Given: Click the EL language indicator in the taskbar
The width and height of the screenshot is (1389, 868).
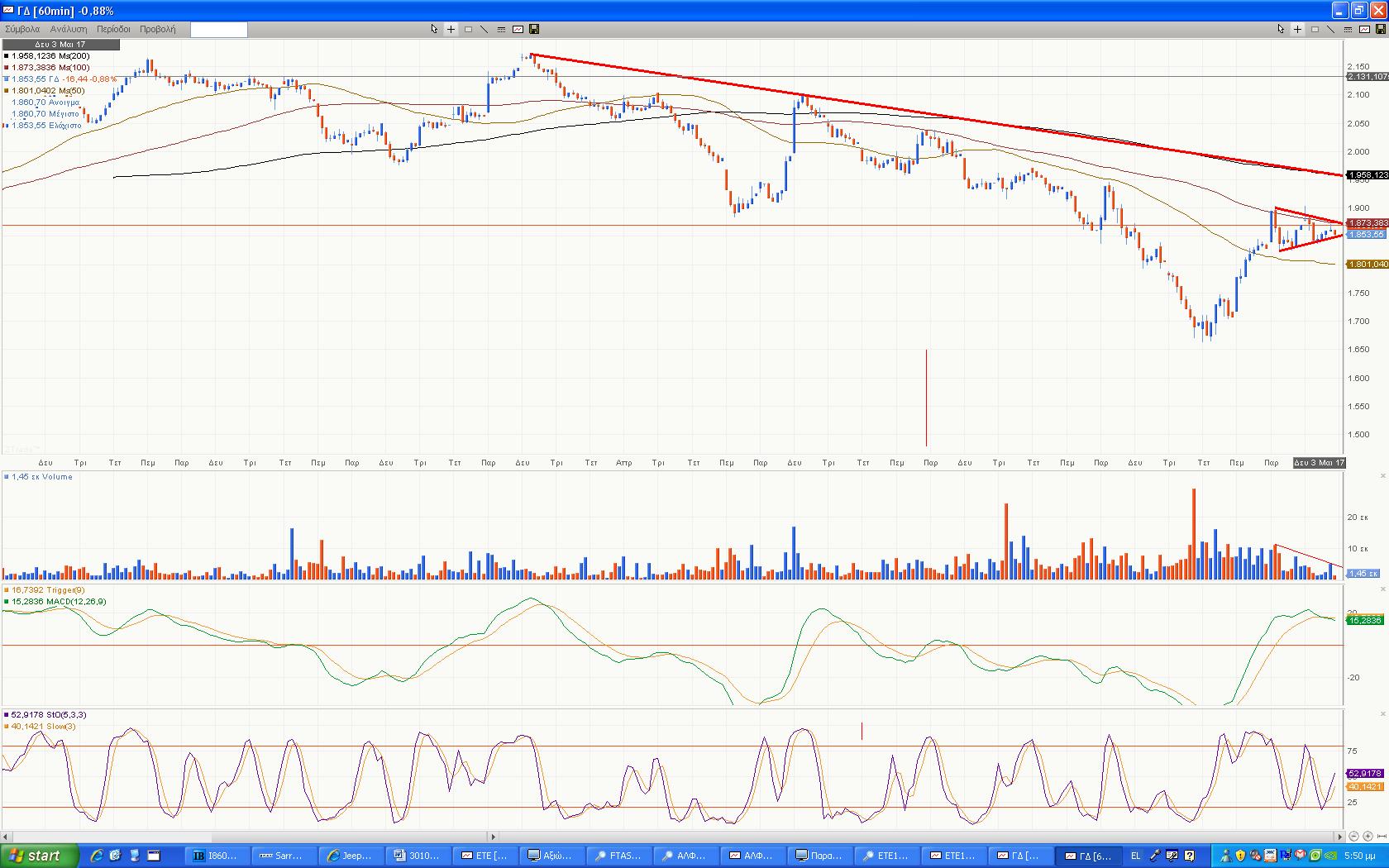Looking at the screenshot, I should click(1135, 856).
